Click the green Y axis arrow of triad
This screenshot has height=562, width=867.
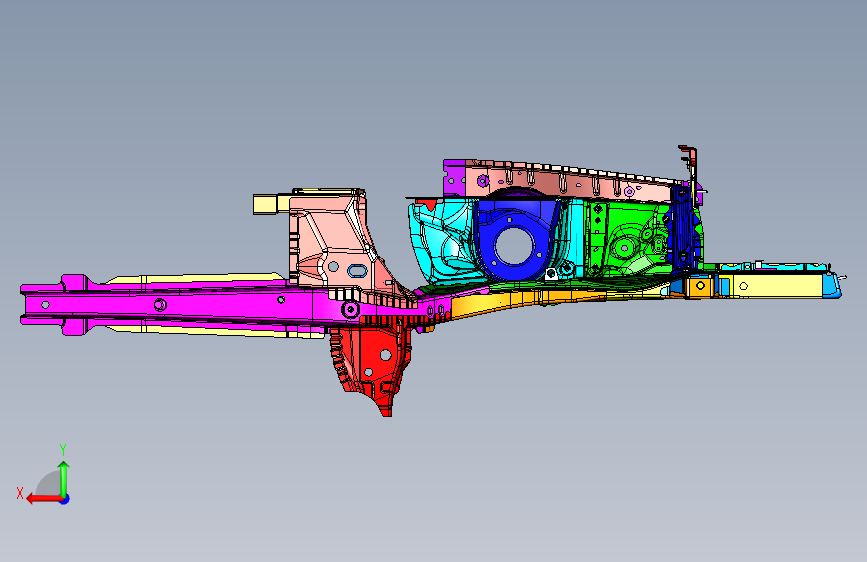[64, 478]
